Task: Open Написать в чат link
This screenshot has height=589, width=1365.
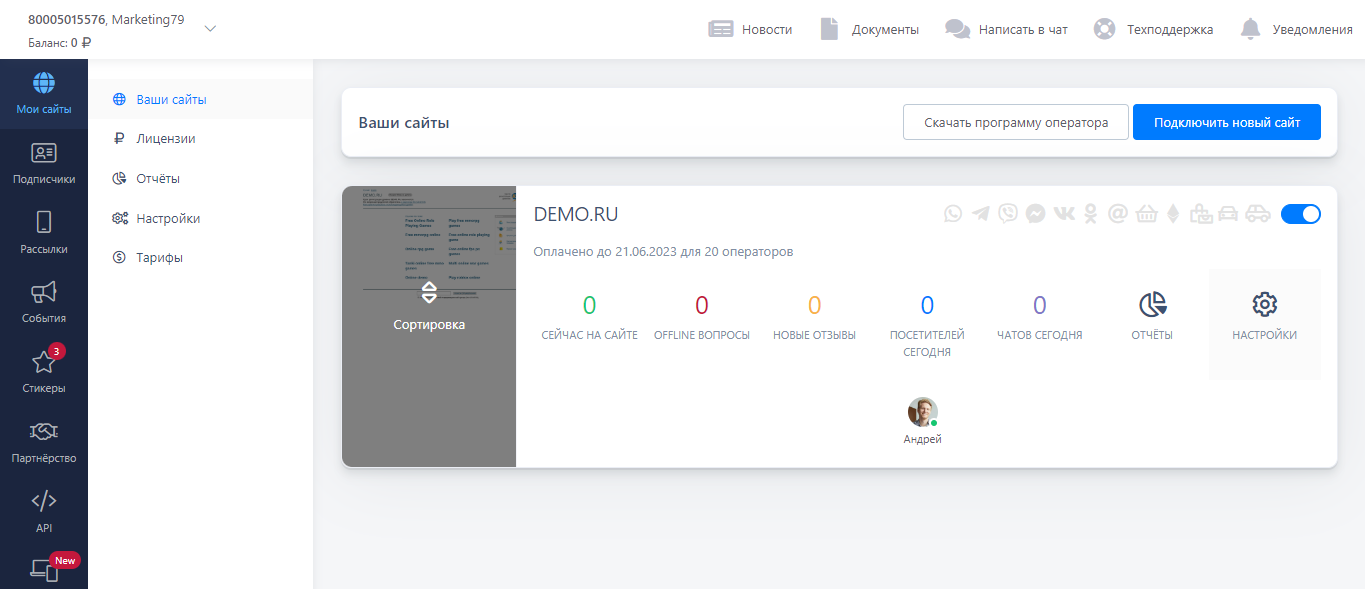Action: point(1006,29)
